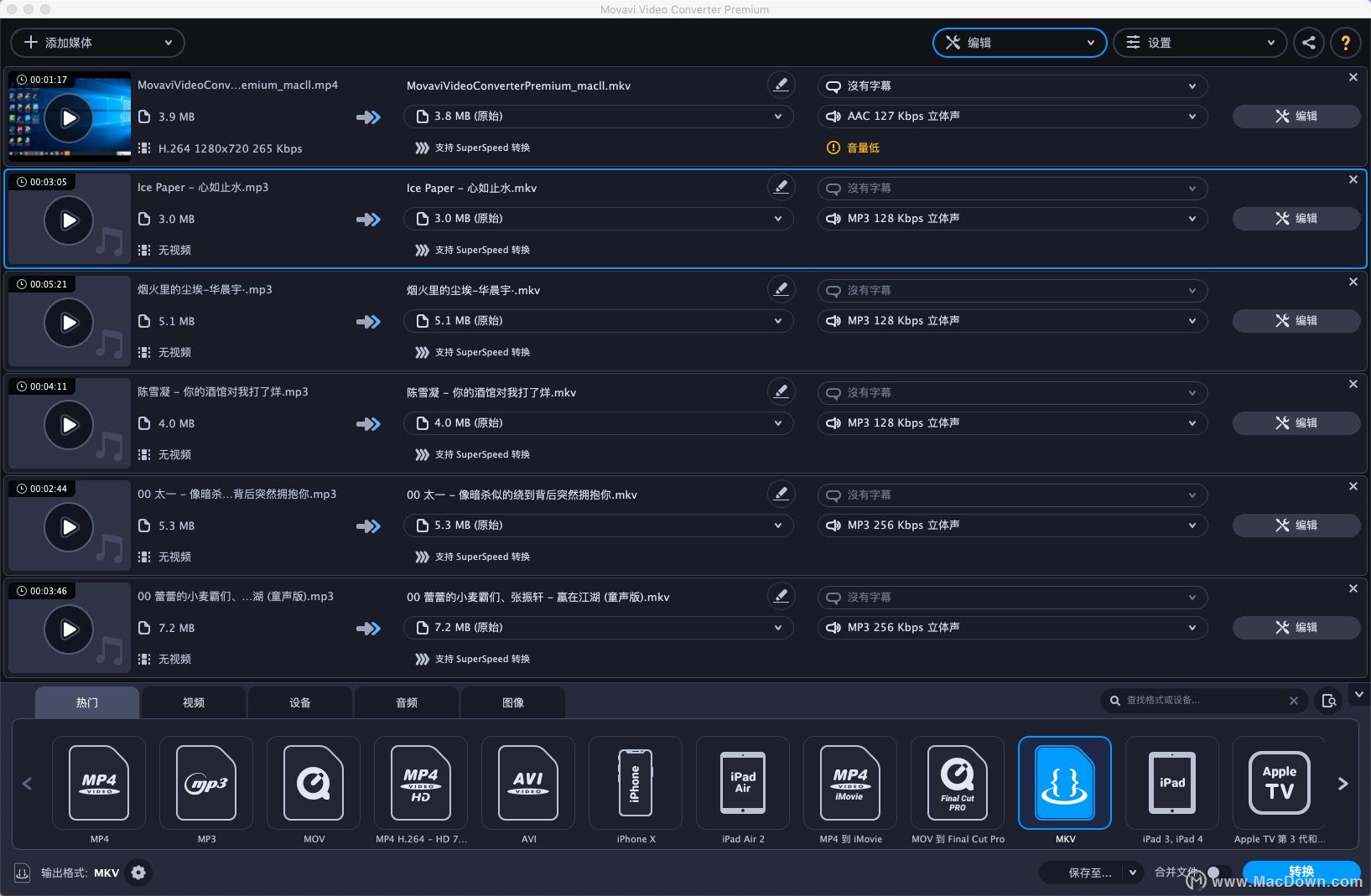
Task: Select the MOV to Final Cut Pro preset
Action: tap(958, 784)
